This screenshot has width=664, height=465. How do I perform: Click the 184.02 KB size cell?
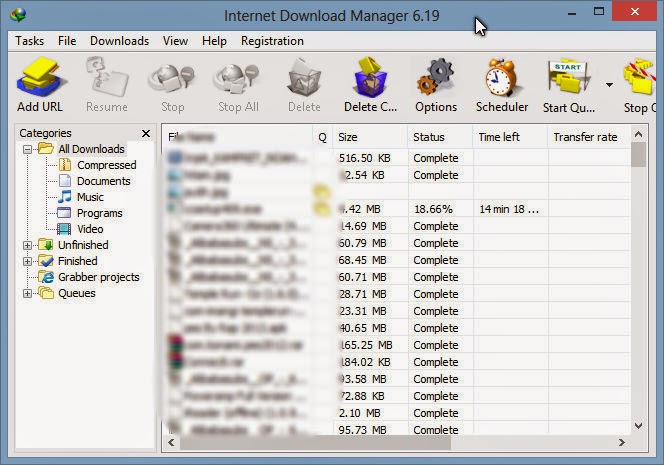tap(365, 362)
